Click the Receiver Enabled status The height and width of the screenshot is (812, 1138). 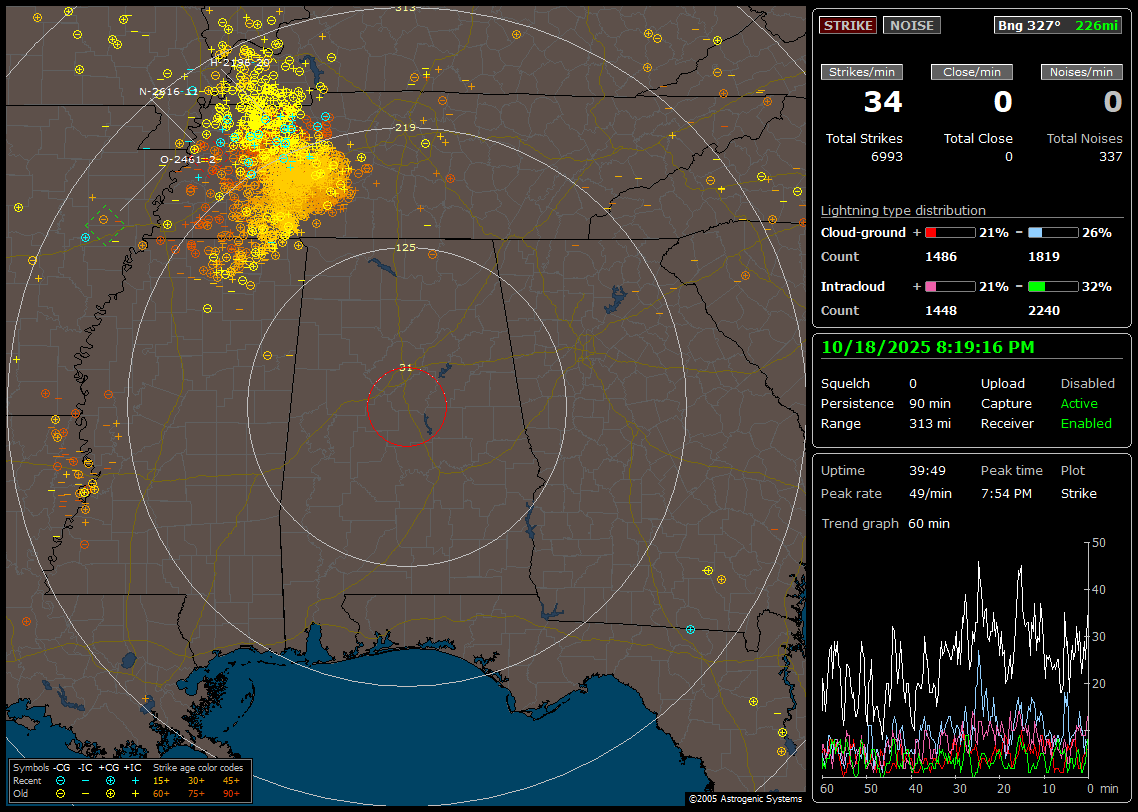click(x=1086, y=424)
